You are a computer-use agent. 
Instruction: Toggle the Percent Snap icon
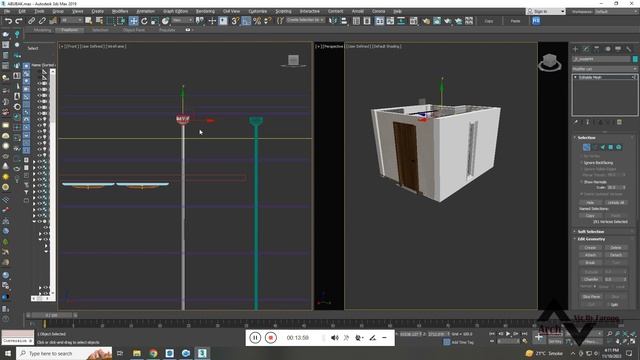pos(257,21)
